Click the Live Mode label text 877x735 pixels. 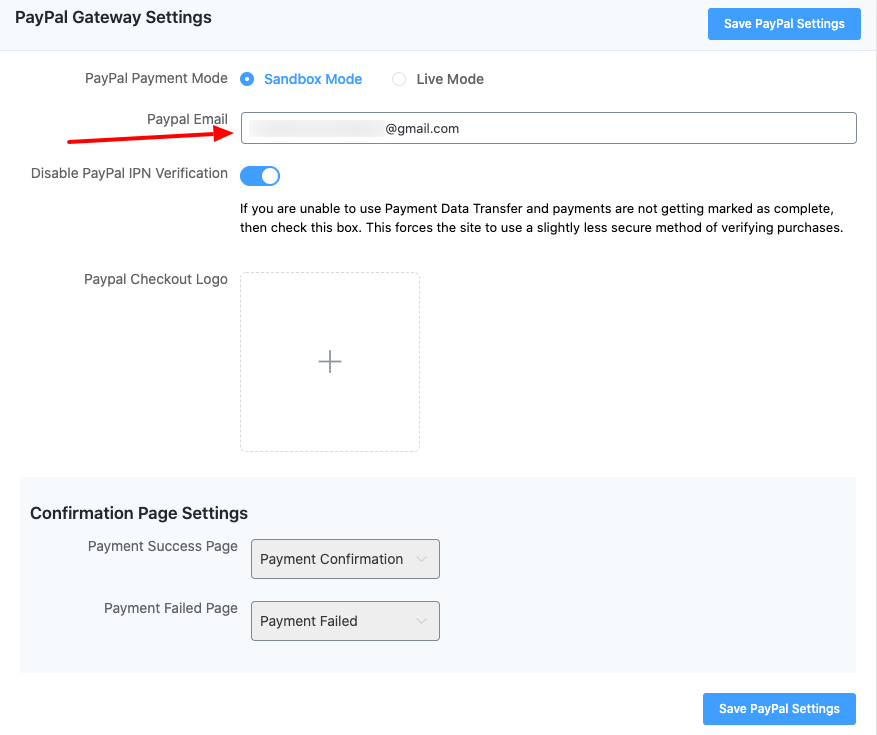(450, 79)
